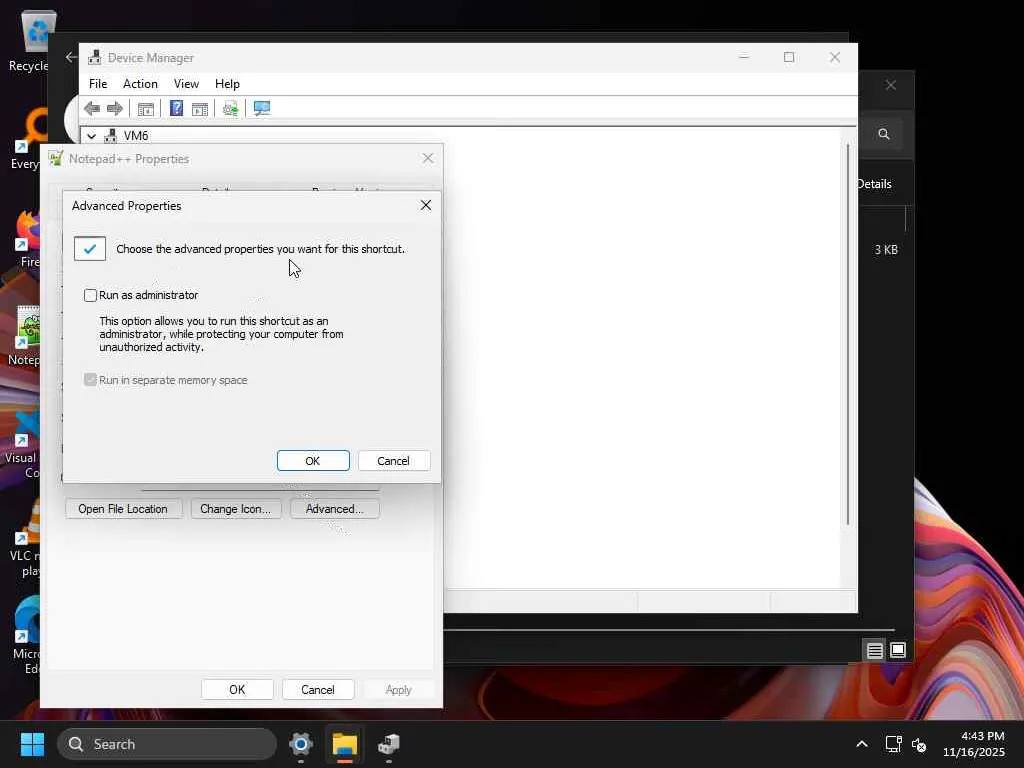This screenshot has height=768, width=1024.
Task: Click the 3 KB size value in File Explorer
Action: click(x=886, y=249)
